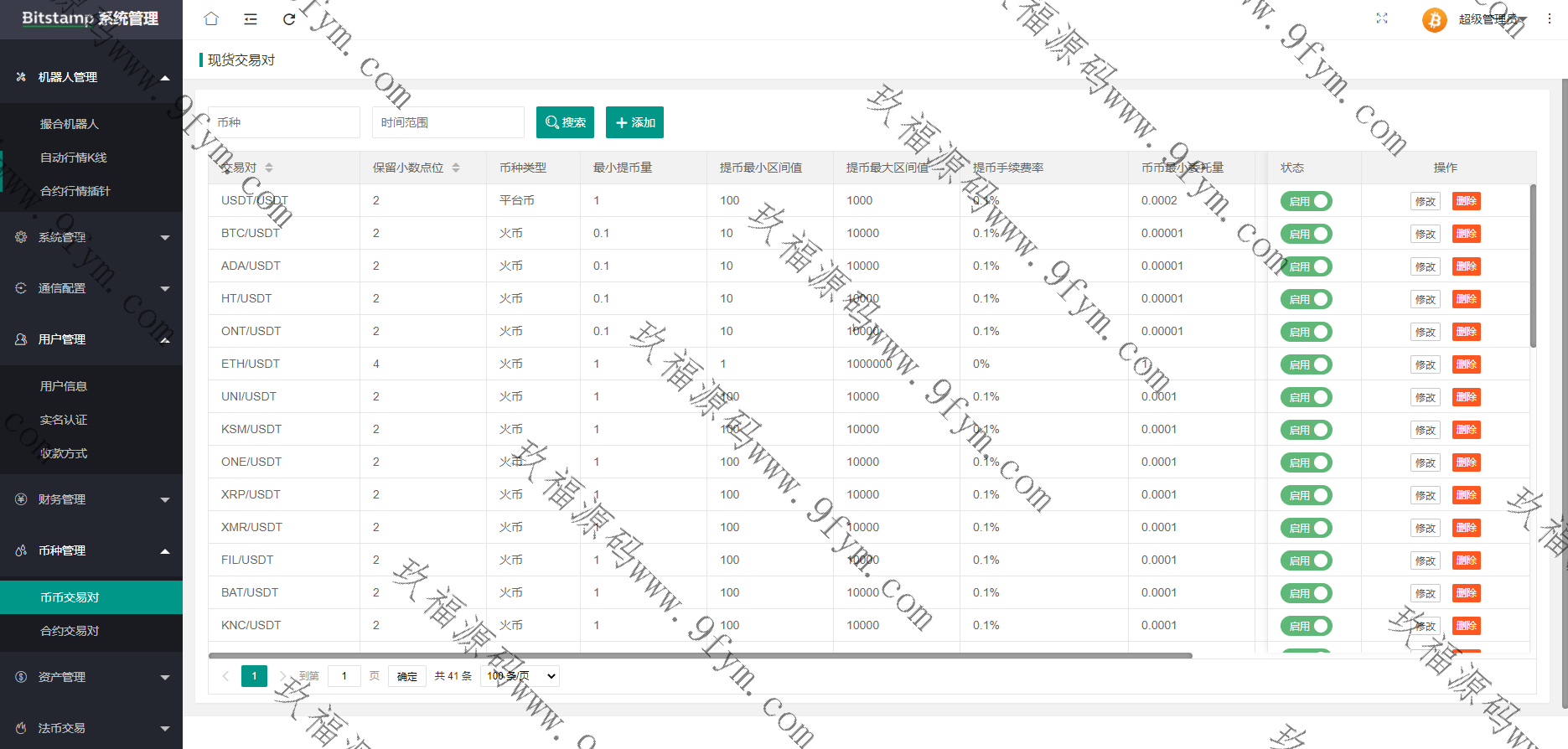Open 合约交易对 in the sidebar
The width and height of the screenshot is (1568, 749).
tap(70, 631)
